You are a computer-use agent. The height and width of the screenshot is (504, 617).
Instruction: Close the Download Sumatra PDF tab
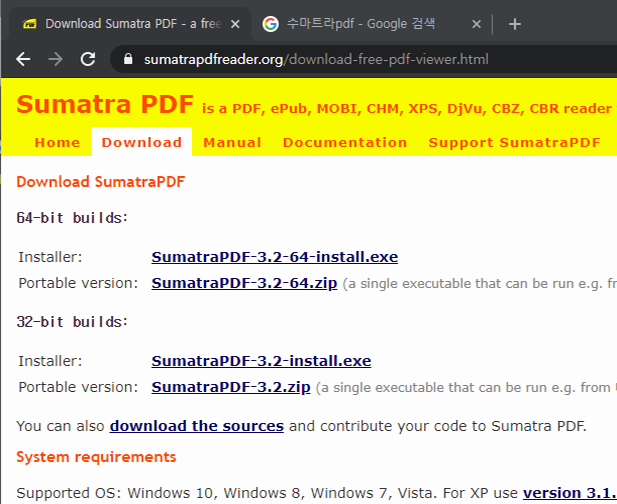235,24
